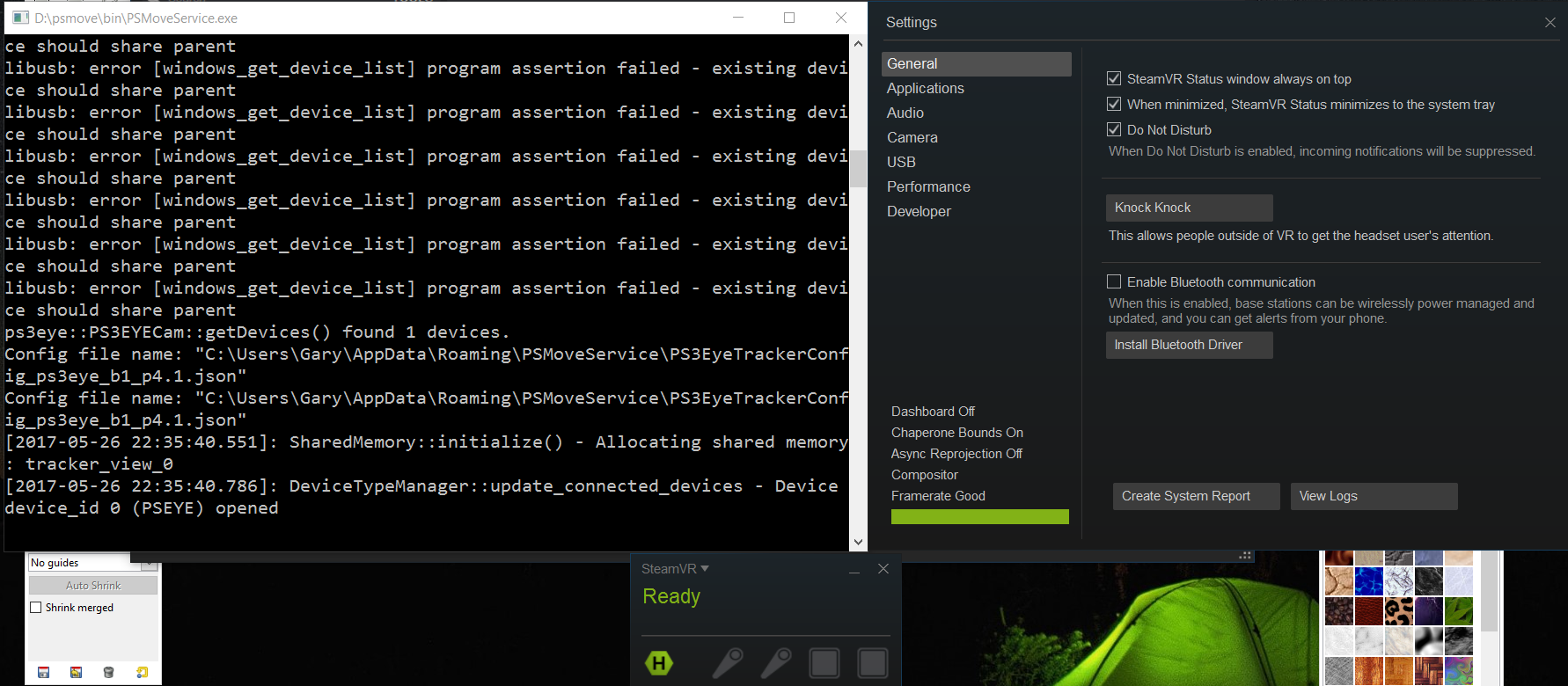Click the 'getDevices() found 1 devices' console line
The height and width of the screenshot is (686, 1568).
(257, 332)
